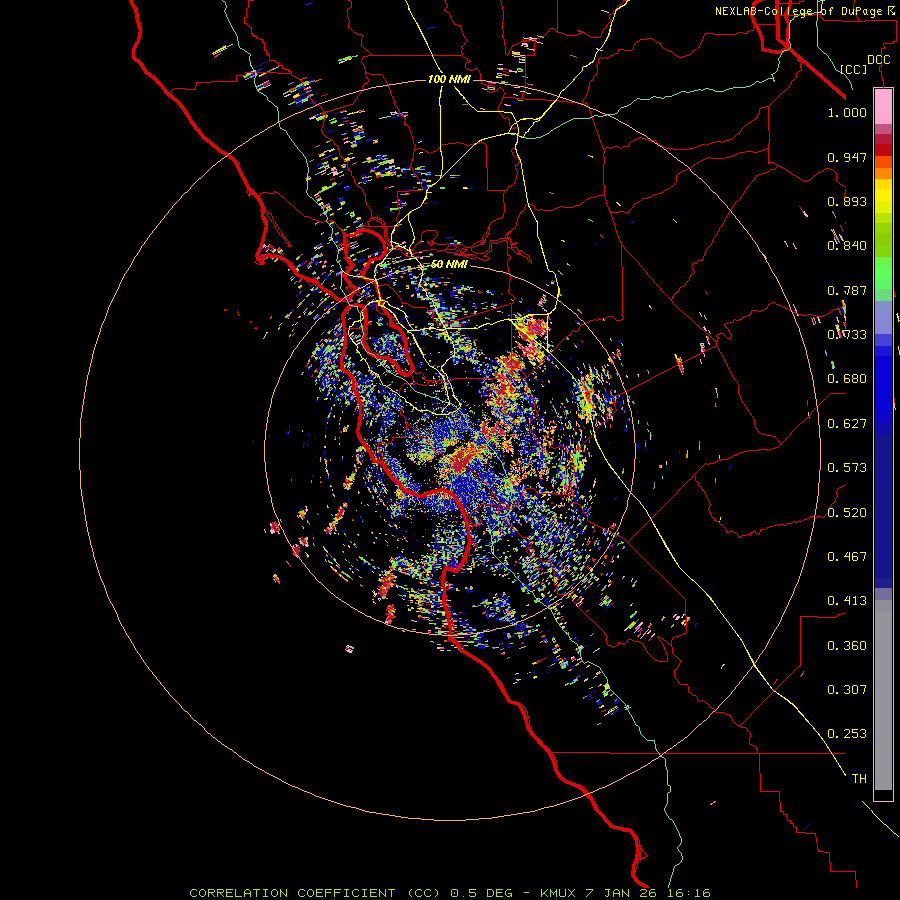
Task: Click the 50 NMI range ring label
Action: (x=449, y=265)
